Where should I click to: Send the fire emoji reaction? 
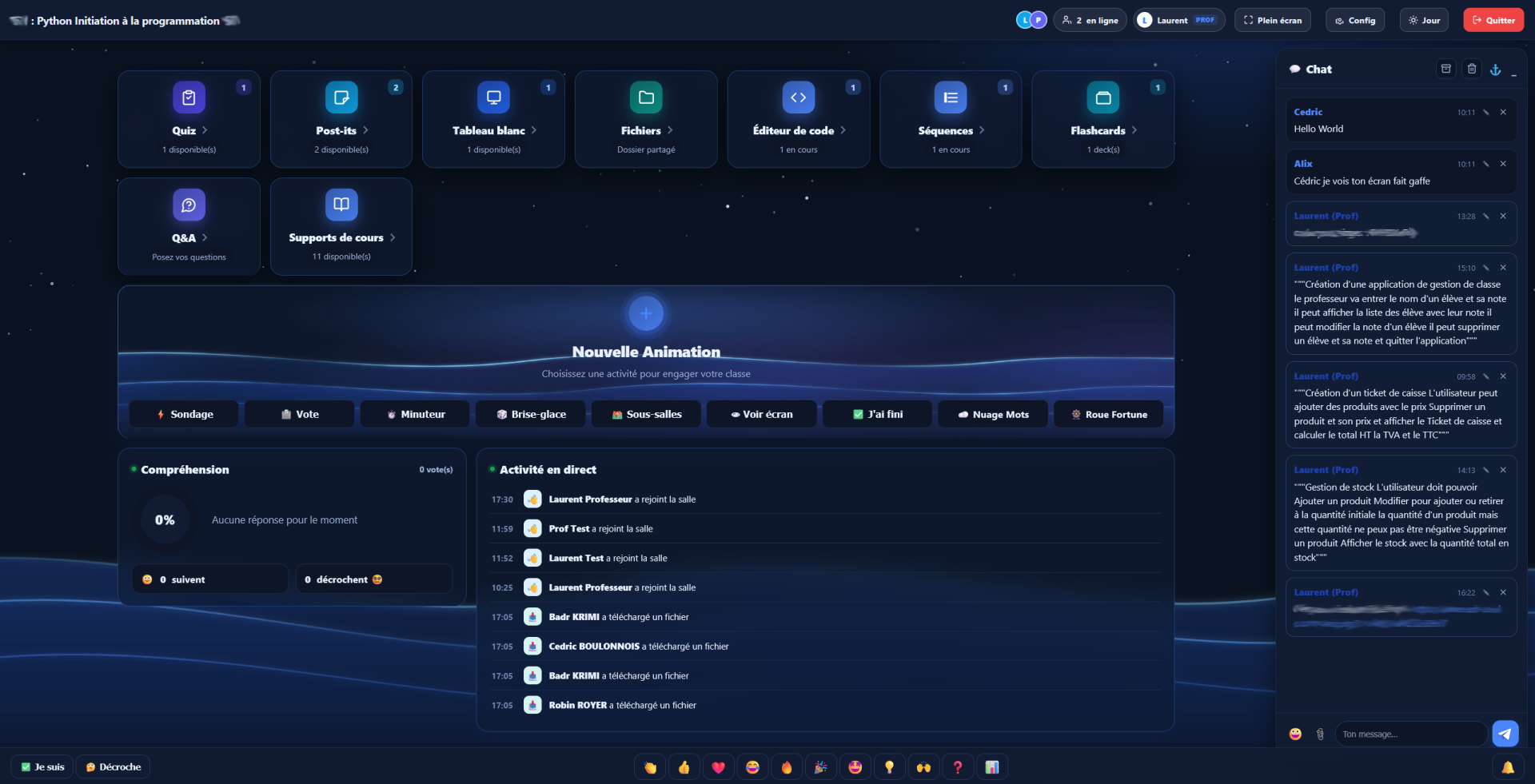[787, 767]
